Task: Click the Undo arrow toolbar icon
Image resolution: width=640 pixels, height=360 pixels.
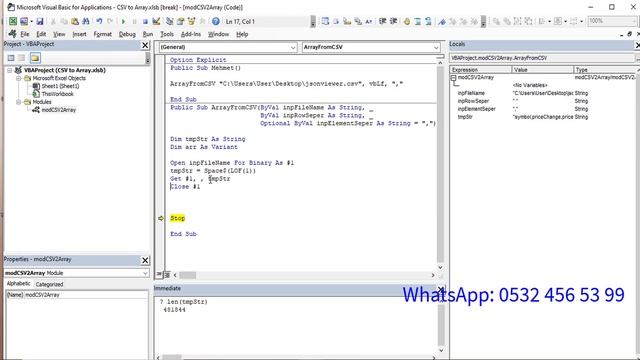Action: 99,21
